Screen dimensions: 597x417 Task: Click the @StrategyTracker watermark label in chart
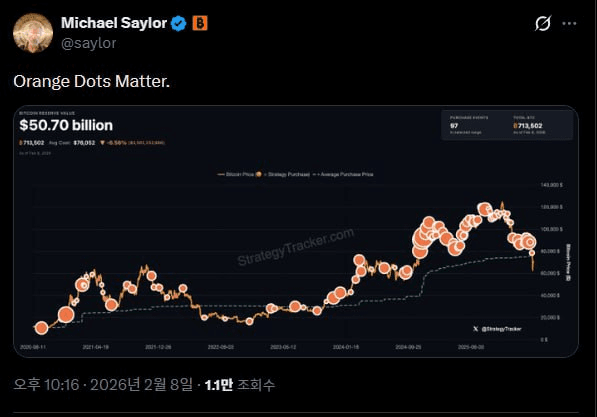click(501, 329)
